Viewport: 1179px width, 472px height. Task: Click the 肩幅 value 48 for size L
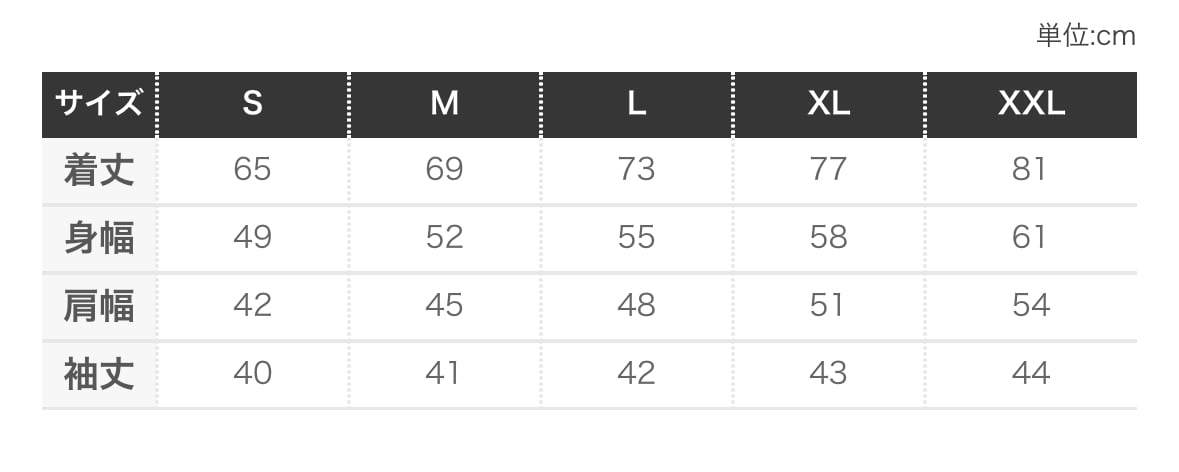tap(636, 306)
